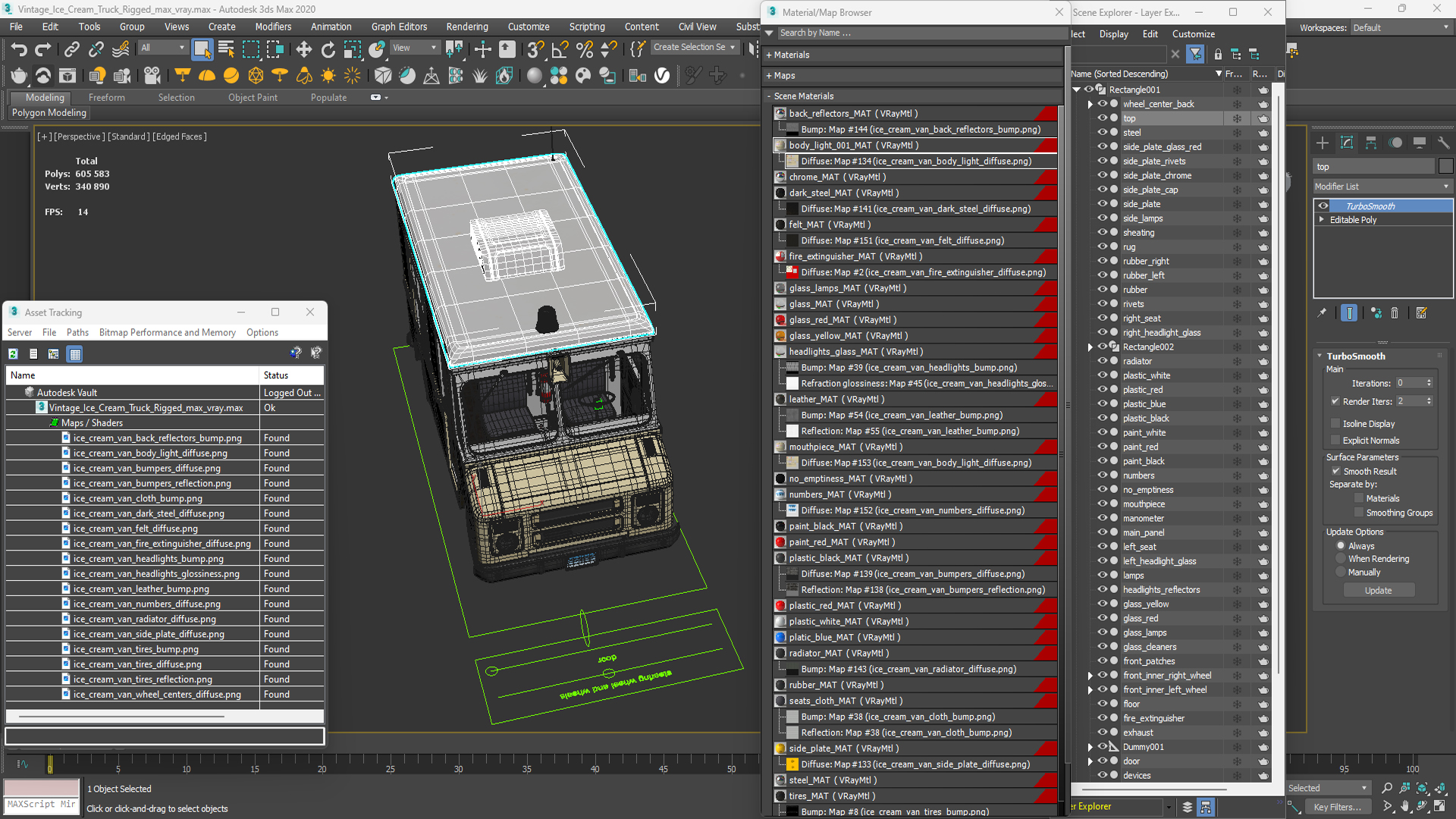This screenshot has width=1456, height=819.
Task: Open the Modifier List dropdown
Action: tap(1382, 187)
